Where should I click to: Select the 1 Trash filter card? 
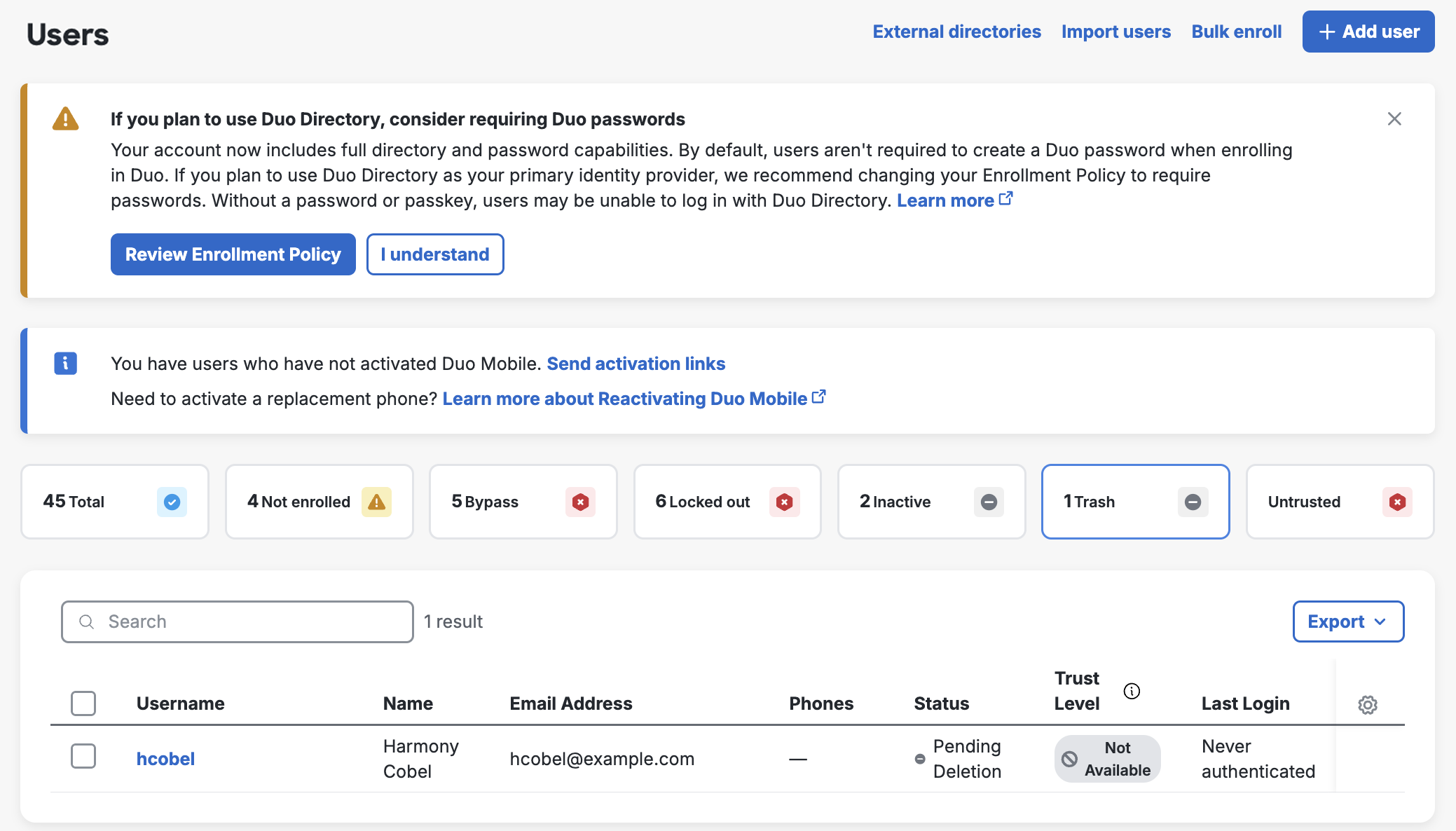[x=1136, y=502]
